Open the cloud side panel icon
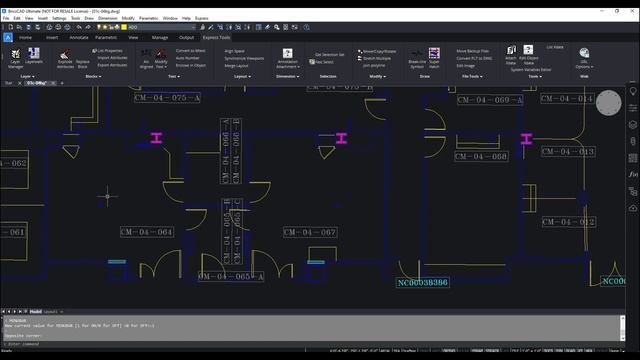Image resolution: width=640 pixels, height=360 pixels. pyautogui.click(x=633, y=208)
